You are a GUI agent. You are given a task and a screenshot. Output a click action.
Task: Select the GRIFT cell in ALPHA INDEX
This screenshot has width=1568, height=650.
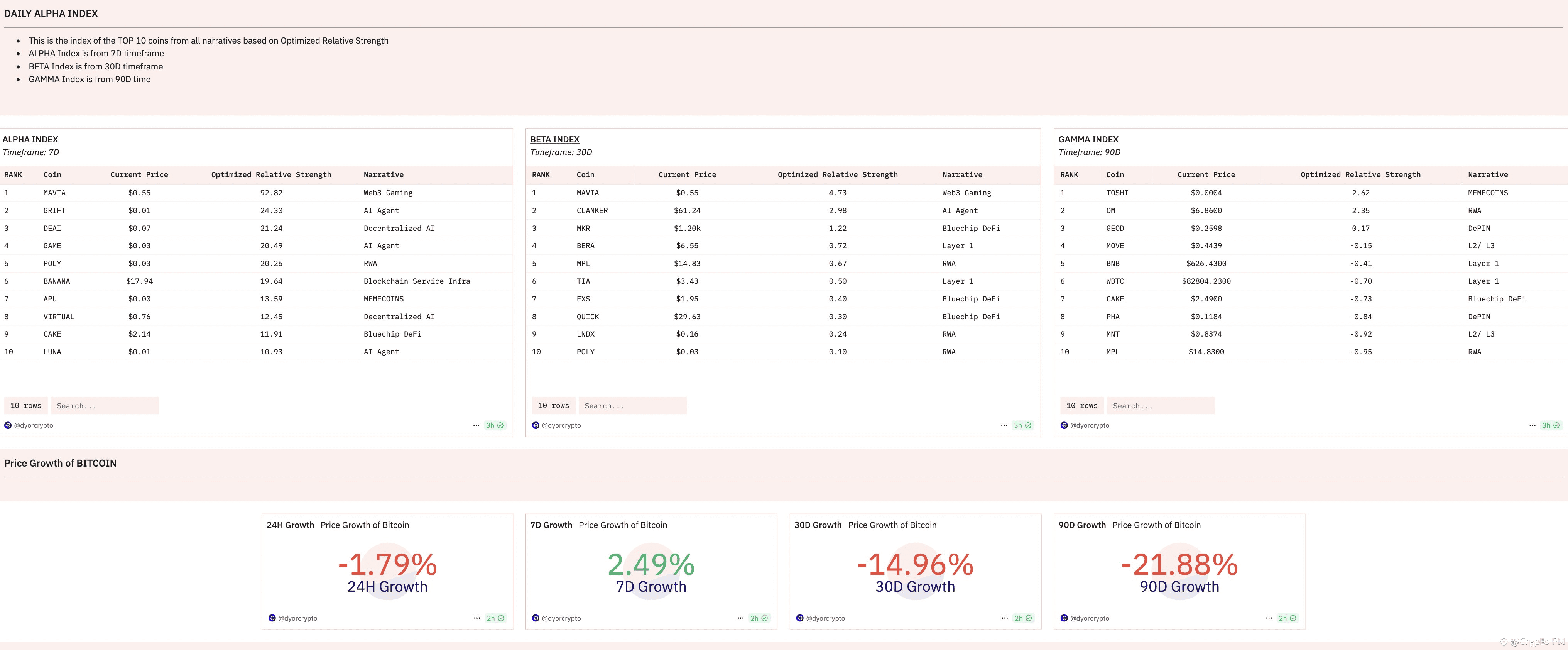click(x=54, y=211)
